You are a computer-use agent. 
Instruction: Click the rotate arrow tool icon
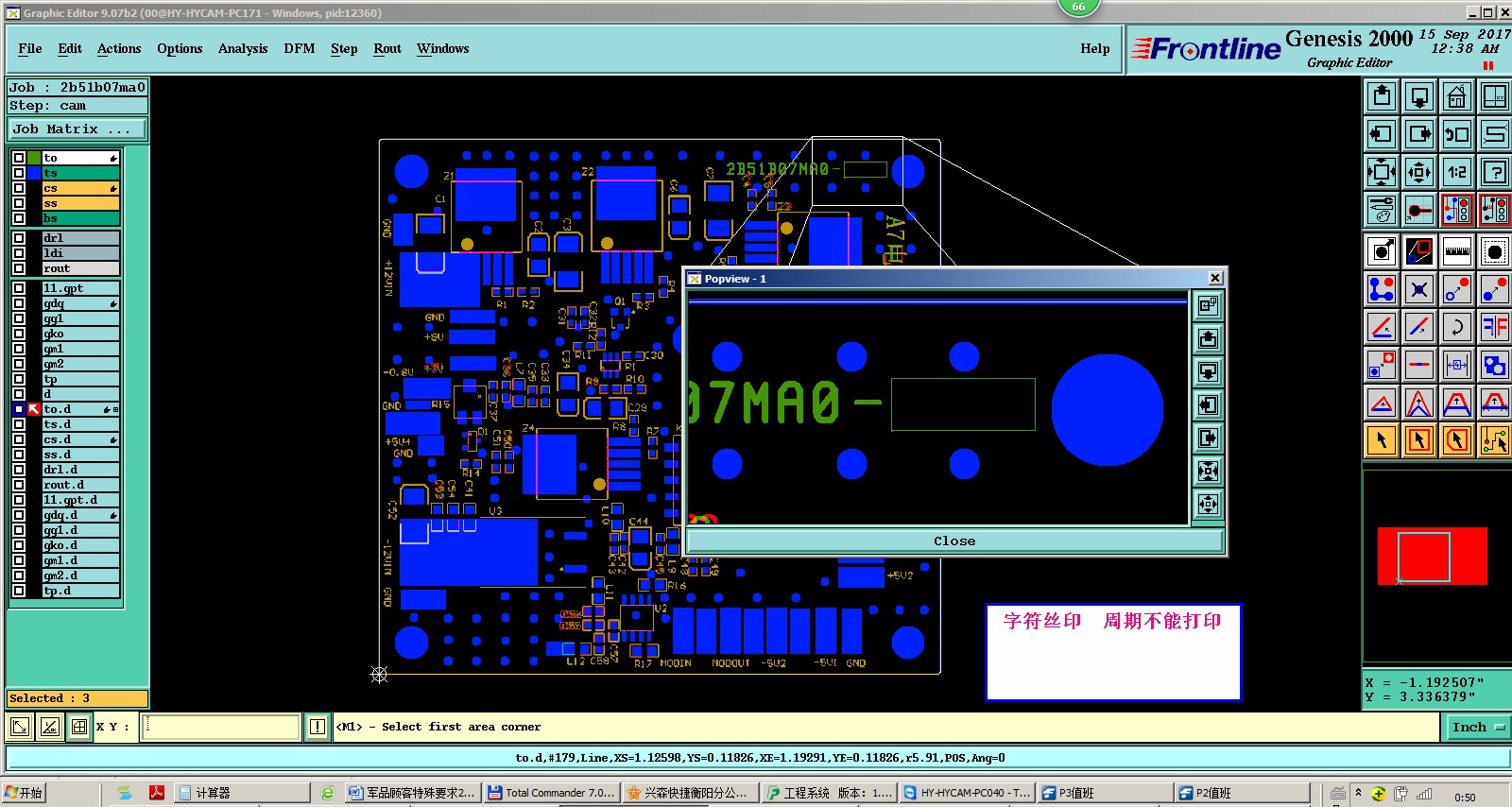[x=1457, y=327]
